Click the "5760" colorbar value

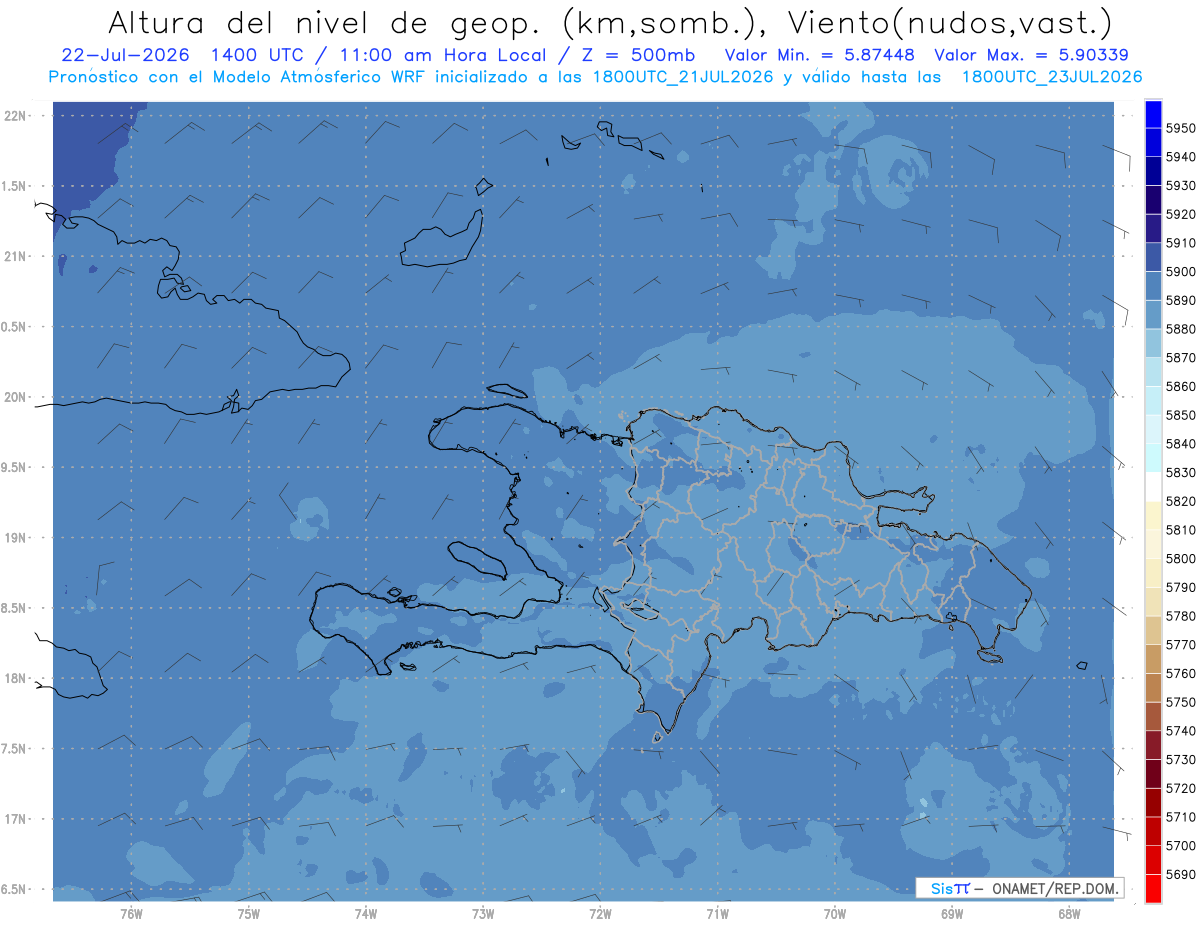(x=1181, y=674)
